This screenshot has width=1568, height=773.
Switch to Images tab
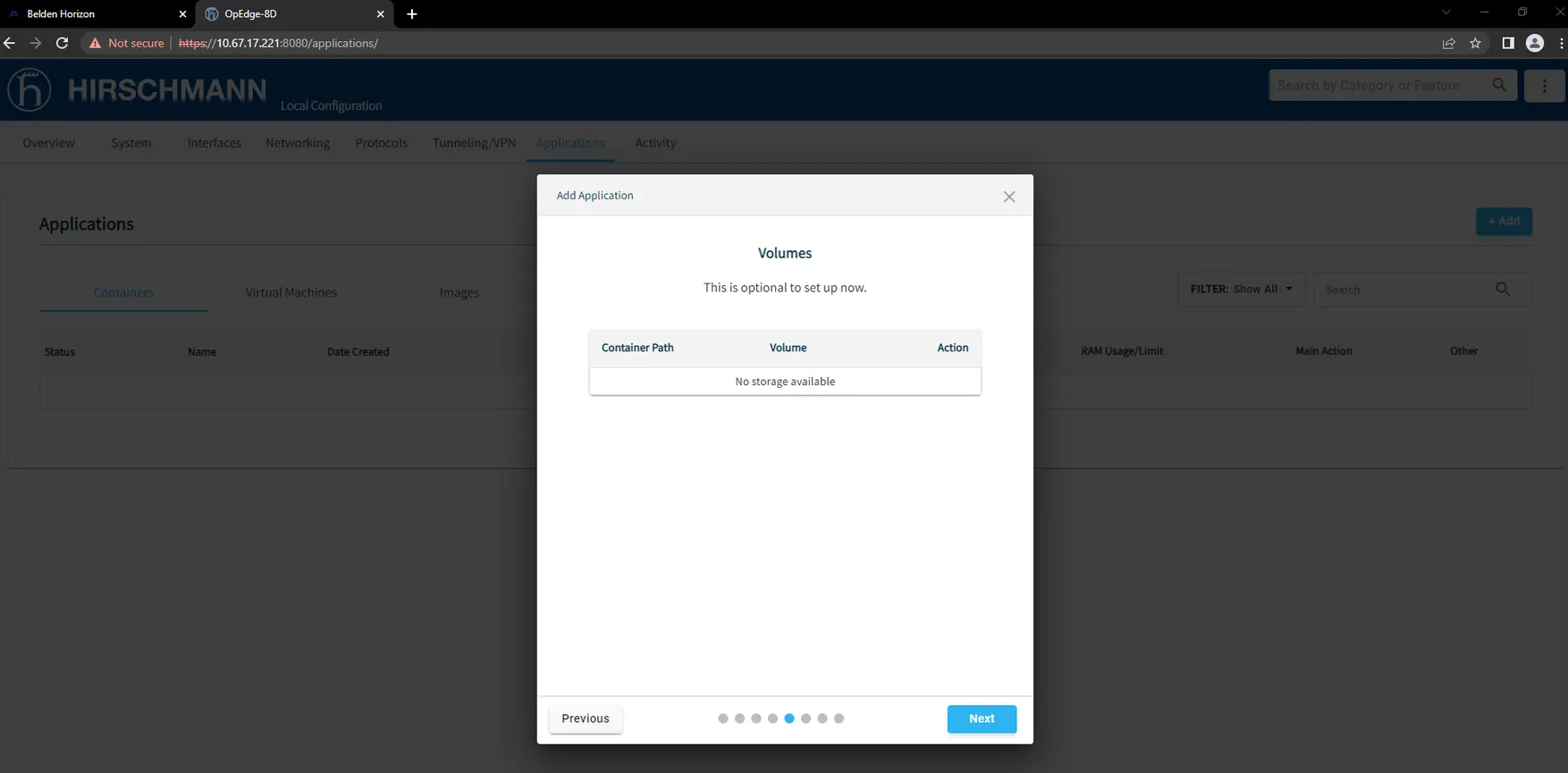459,292
